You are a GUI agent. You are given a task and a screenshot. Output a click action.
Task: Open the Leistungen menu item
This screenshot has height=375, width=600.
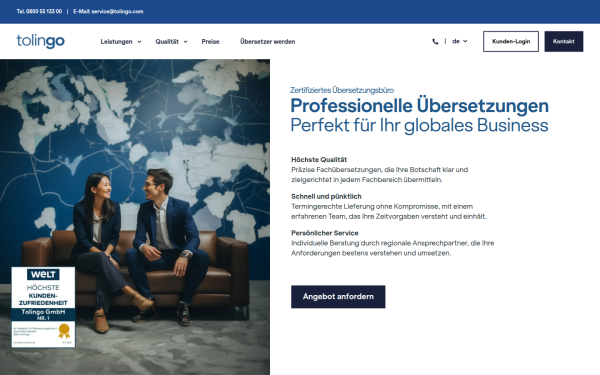click(x=116, y=41)
